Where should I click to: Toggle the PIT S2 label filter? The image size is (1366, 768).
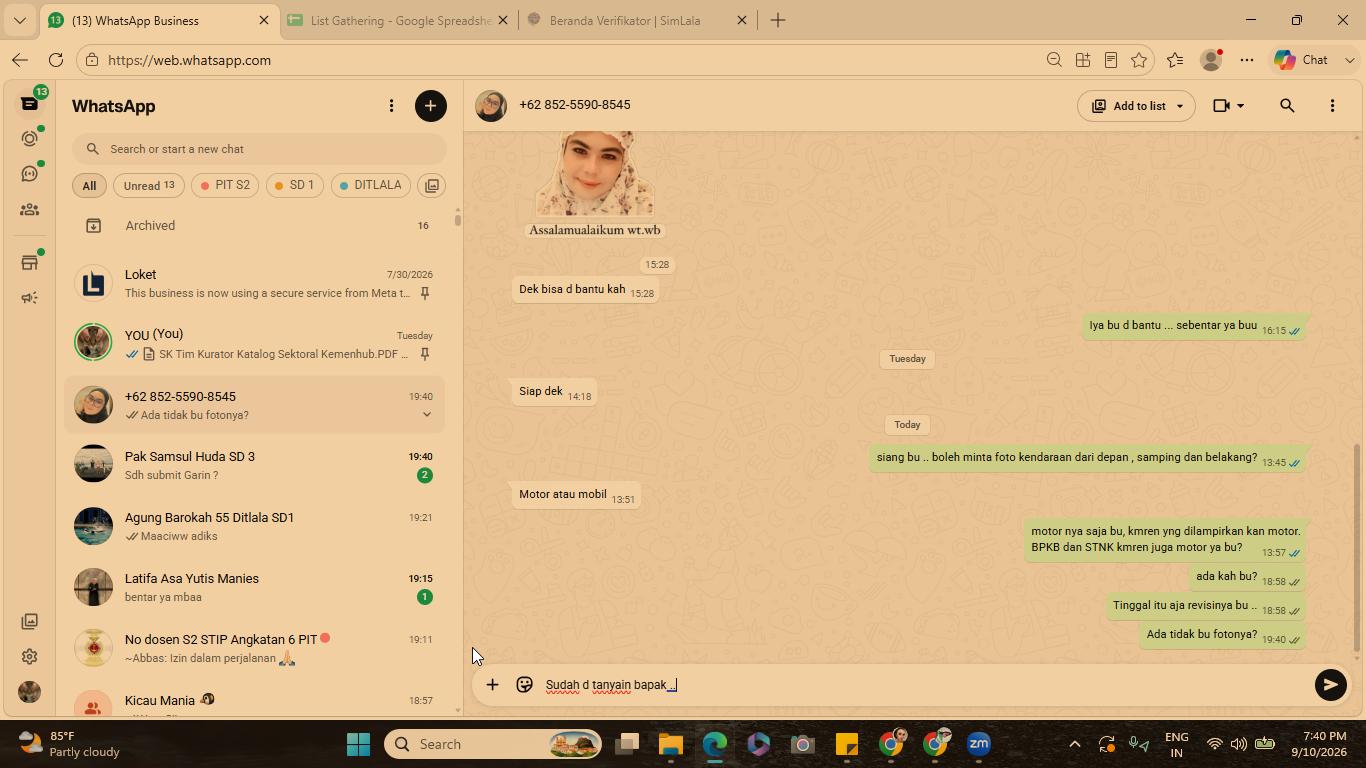[x=225, y=186]
